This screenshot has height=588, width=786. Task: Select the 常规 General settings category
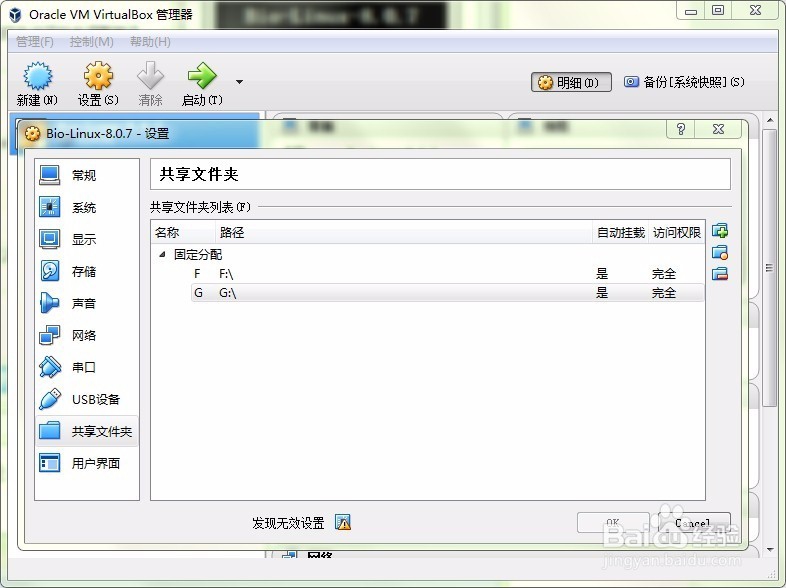(x=87, y=175)
